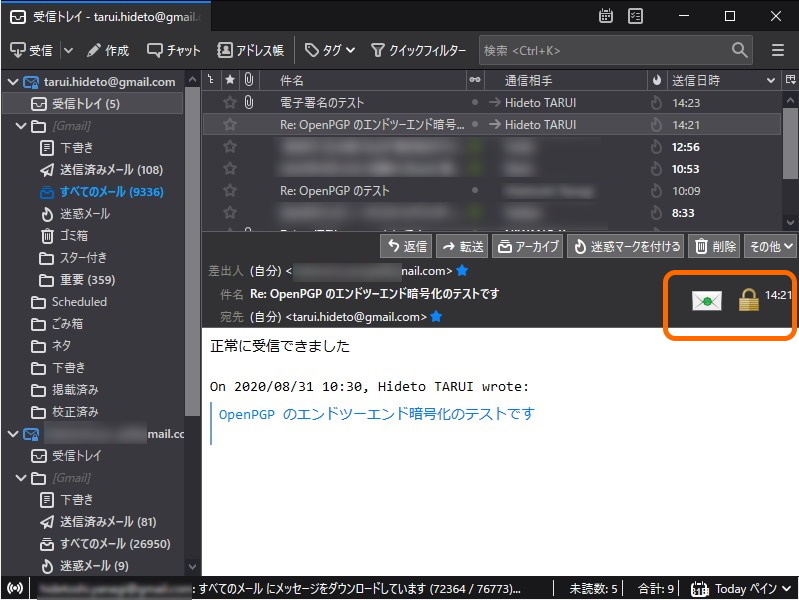The width and height of the screenshot is (799, 600).
Task: Toggle read status of 電子署名のテスト
Action: pyautogui.click(x=475, y=102)
